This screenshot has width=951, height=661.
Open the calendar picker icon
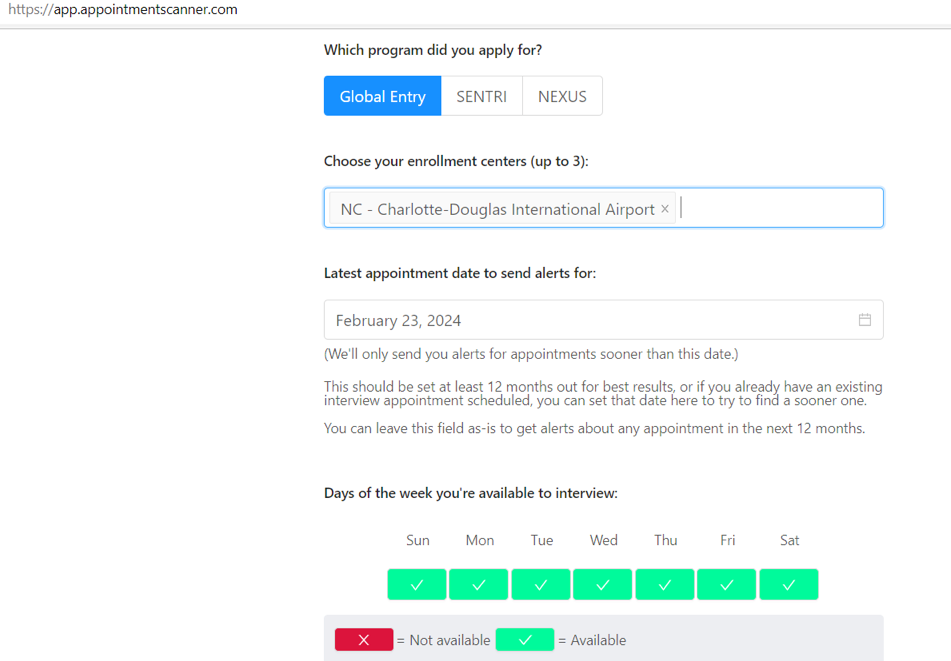864,320
